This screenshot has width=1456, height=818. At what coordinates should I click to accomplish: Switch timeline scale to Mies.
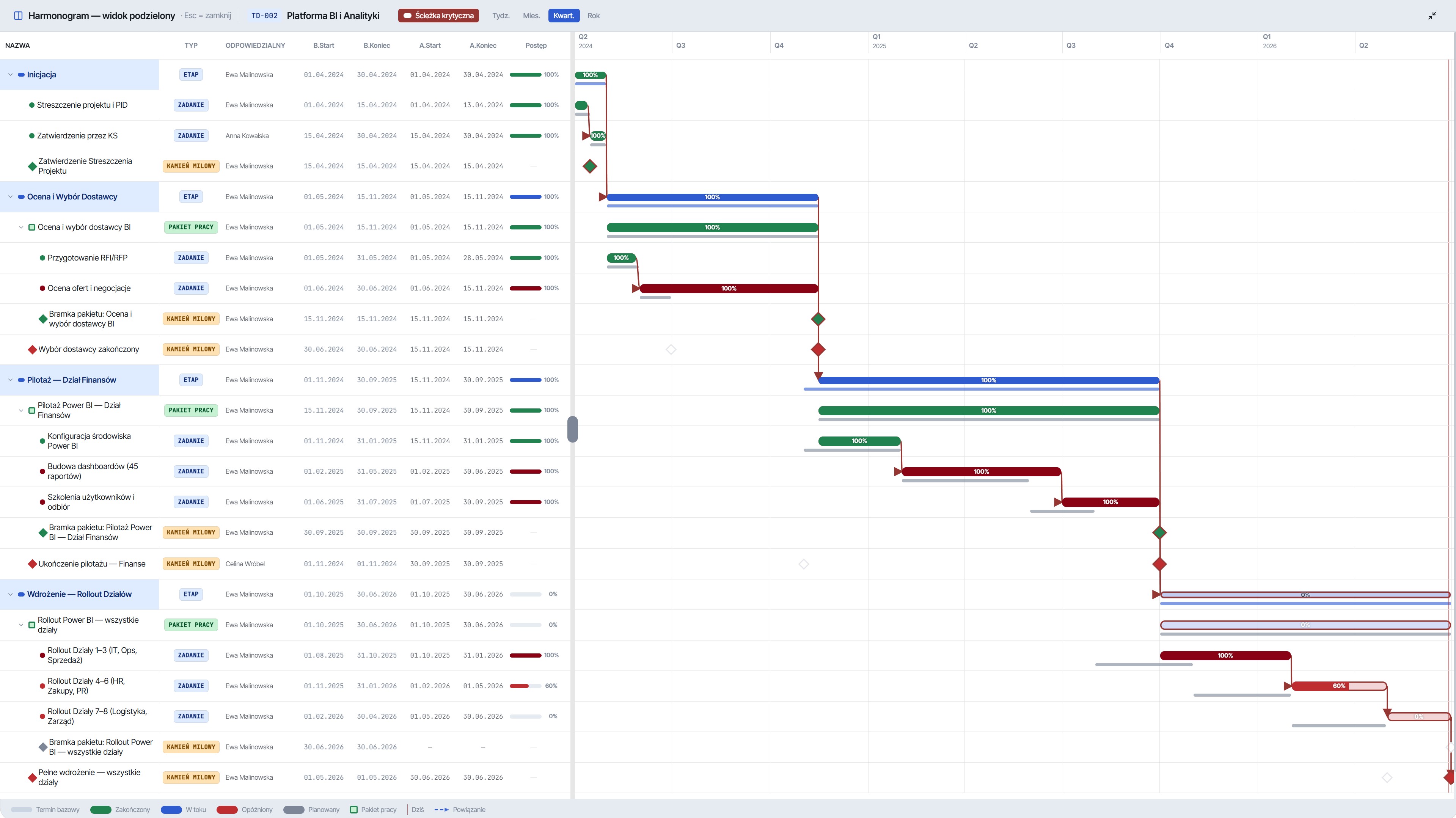(x=531, y=16)
